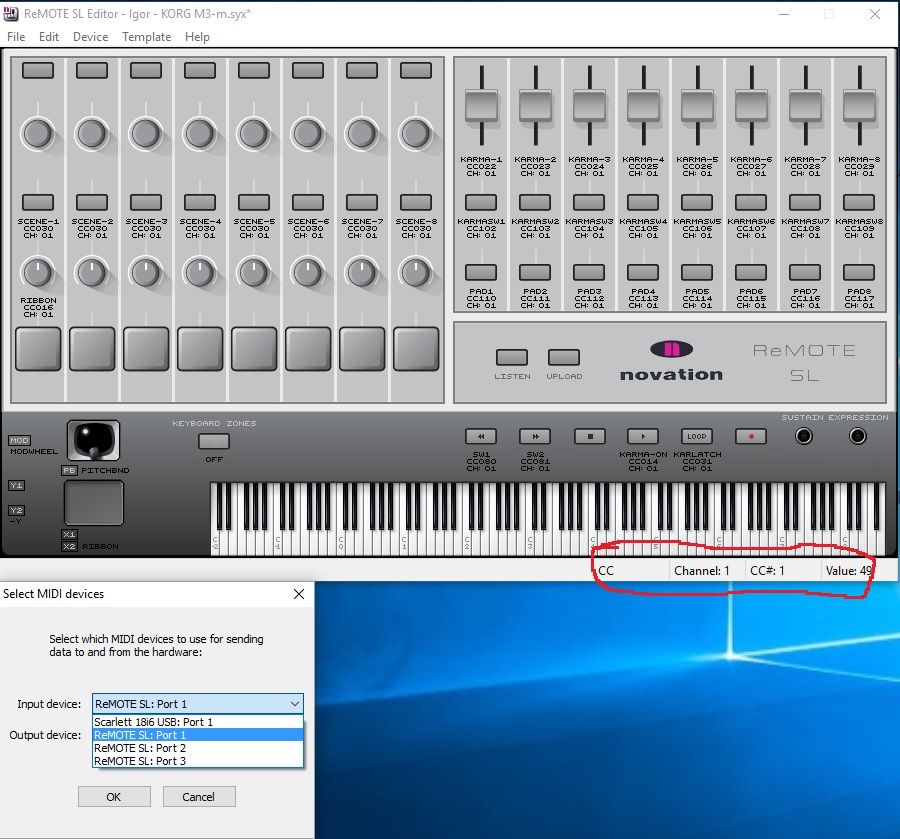Click the LOOP transport button
The image size is (900, 839).
click(x=697, y=436)
